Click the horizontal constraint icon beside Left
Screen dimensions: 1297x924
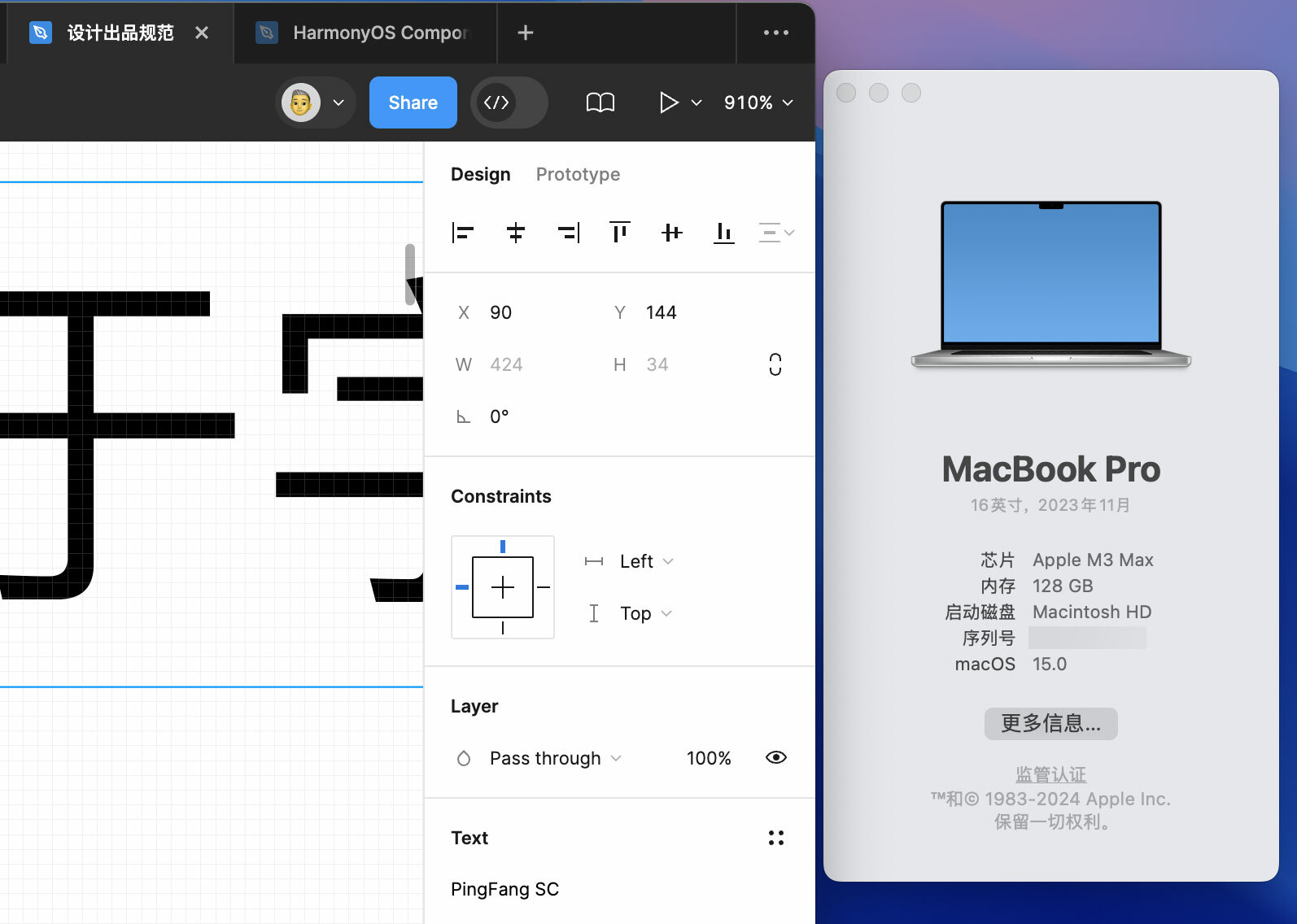[x=594, y=561]
